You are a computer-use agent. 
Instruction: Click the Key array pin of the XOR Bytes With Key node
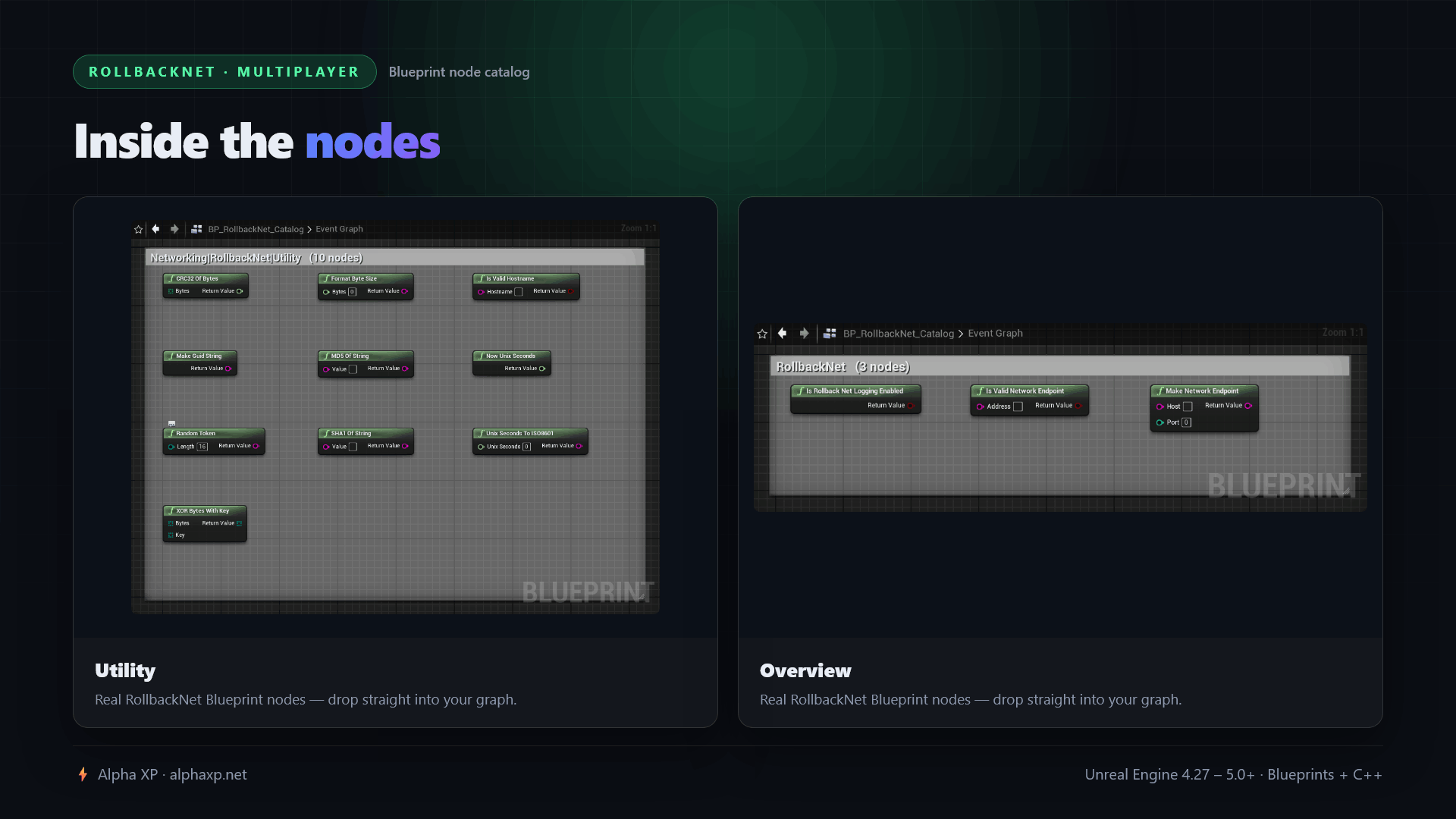pos(171,535)
